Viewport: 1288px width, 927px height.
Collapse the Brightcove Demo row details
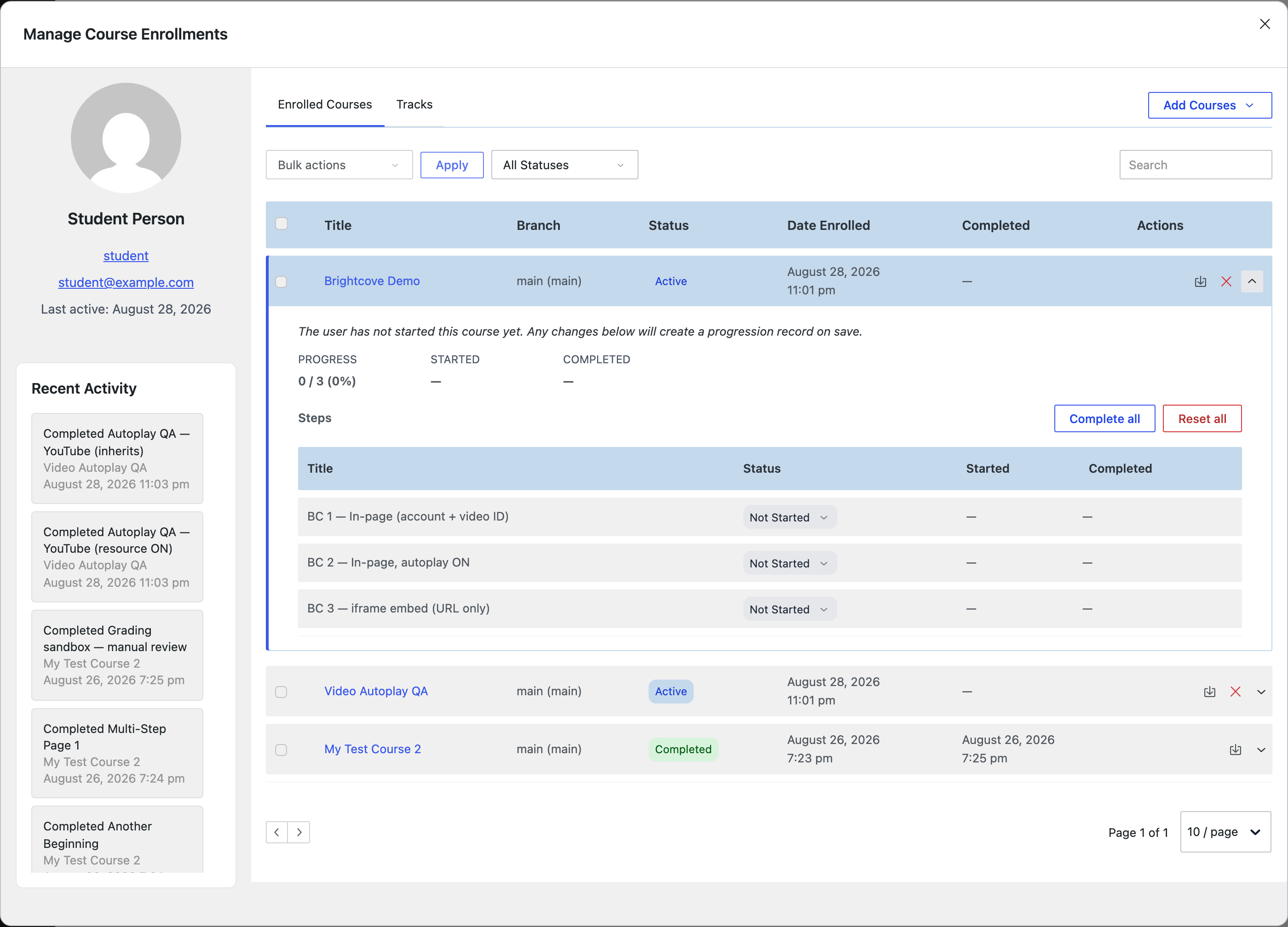click(x=1252, y=281)
